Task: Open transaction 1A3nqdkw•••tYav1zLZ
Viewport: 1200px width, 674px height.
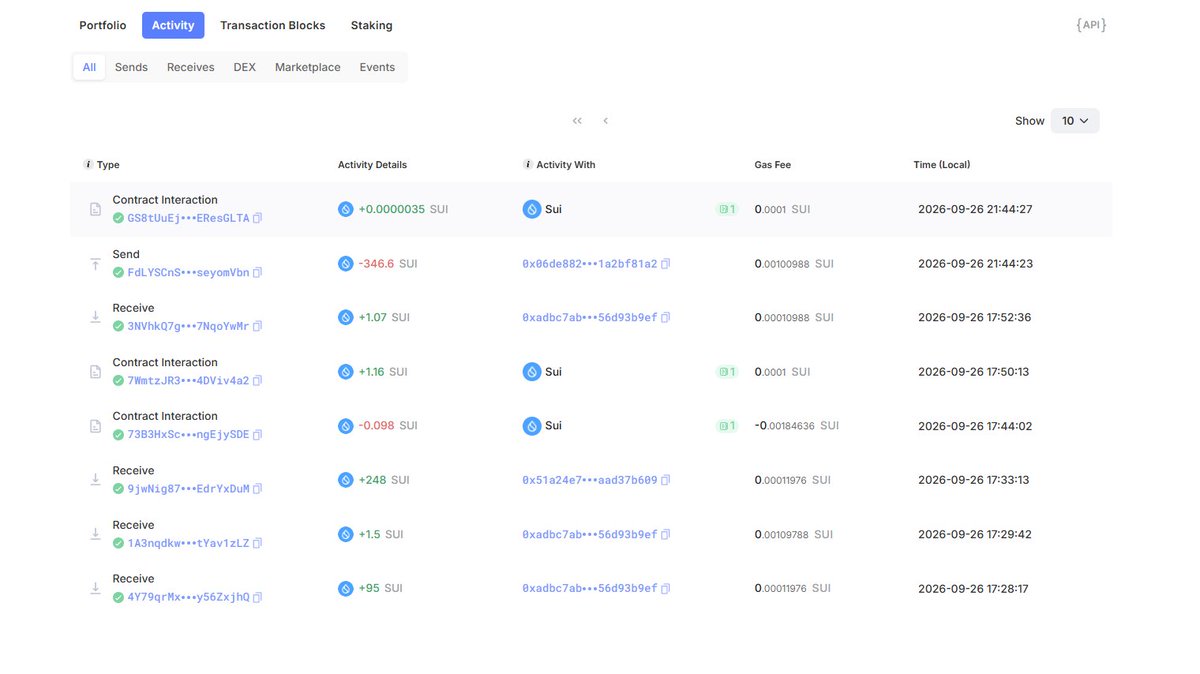Action: (188, 543)
